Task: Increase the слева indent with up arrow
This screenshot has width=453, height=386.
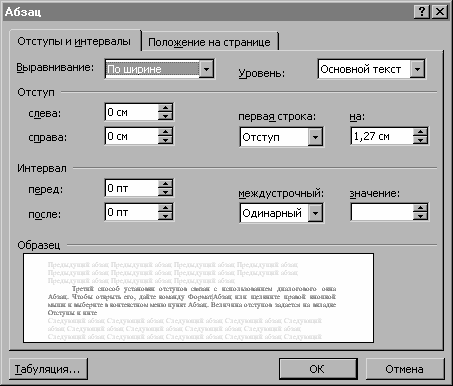Action: pos(165,108)
